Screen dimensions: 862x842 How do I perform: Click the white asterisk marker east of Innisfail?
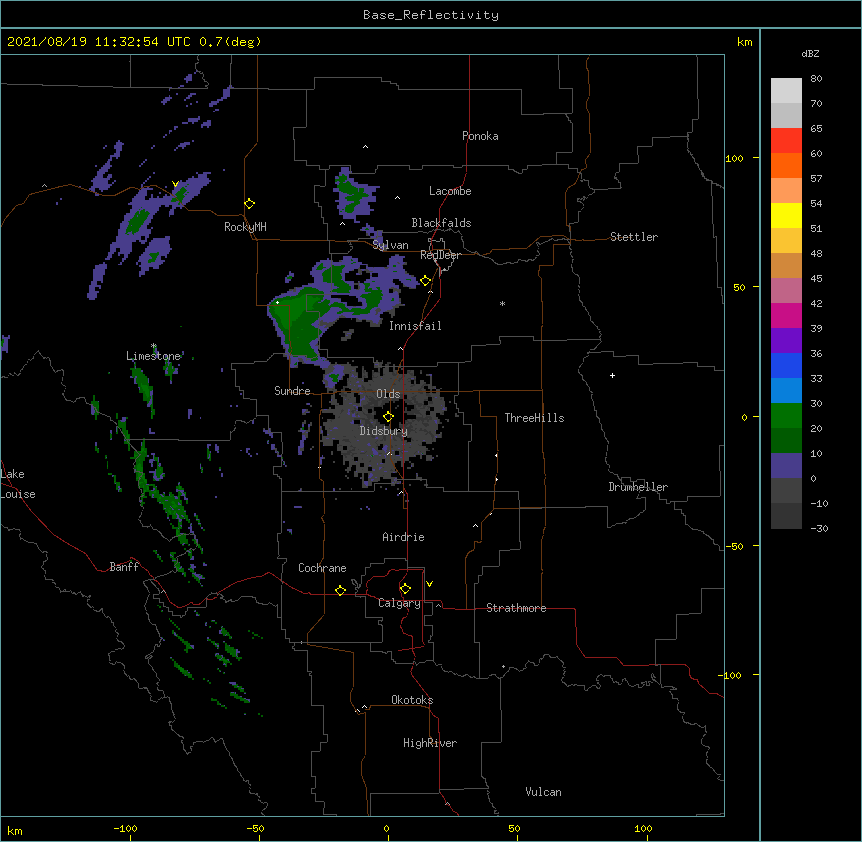point(502,303)
